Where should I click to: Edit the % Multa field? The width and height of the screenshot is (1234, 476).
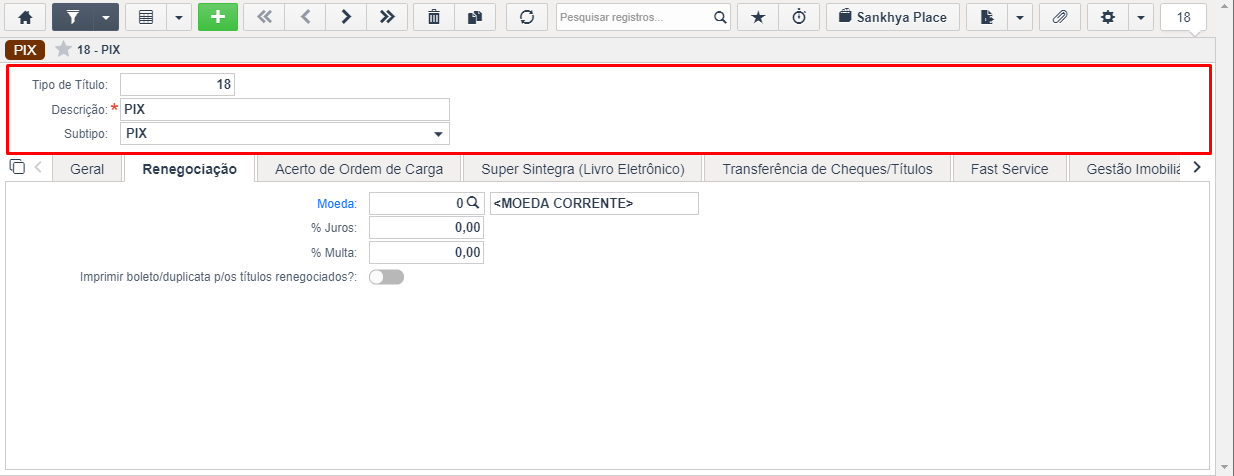pyautogui.click(x=427, y=253)
